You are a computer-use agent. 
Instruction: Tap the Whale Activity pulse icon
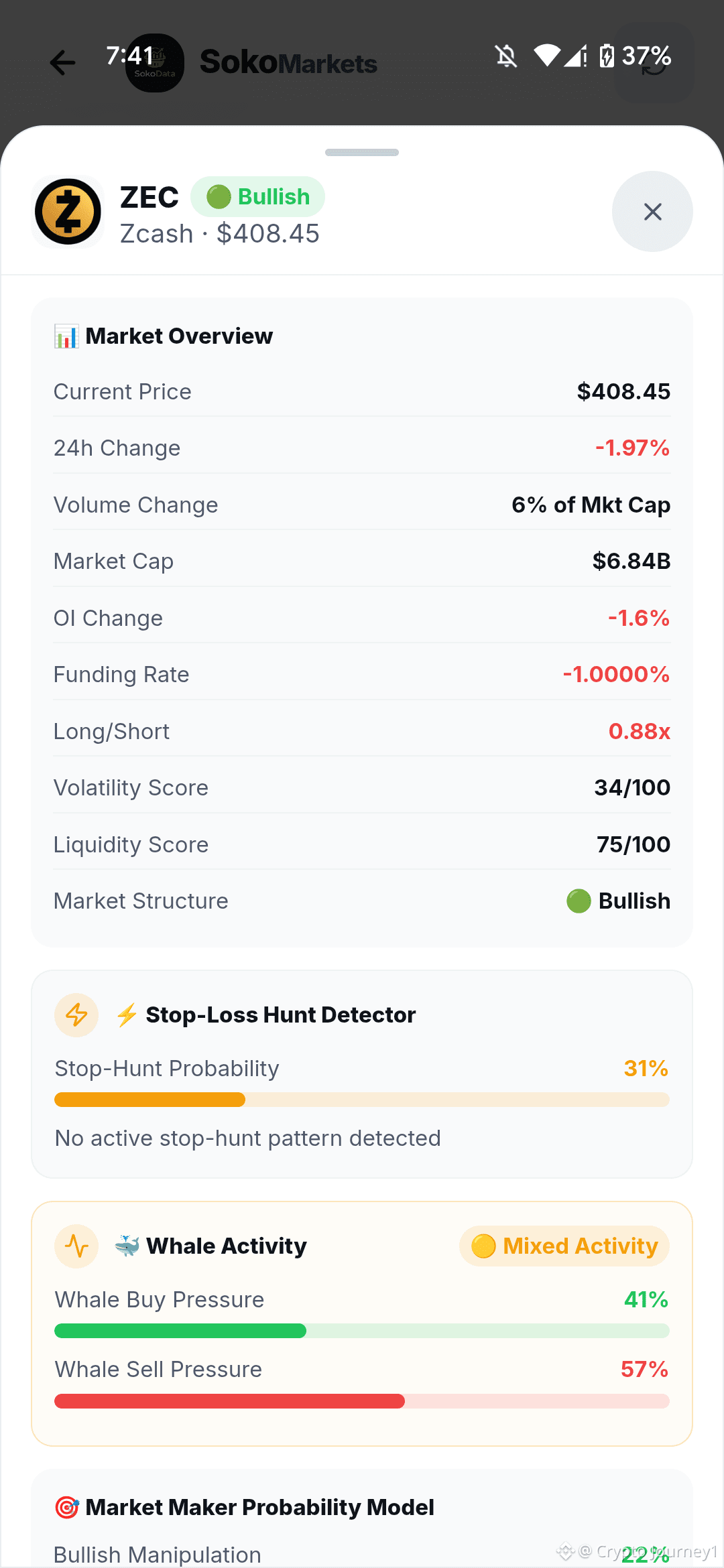(76, 1246)
